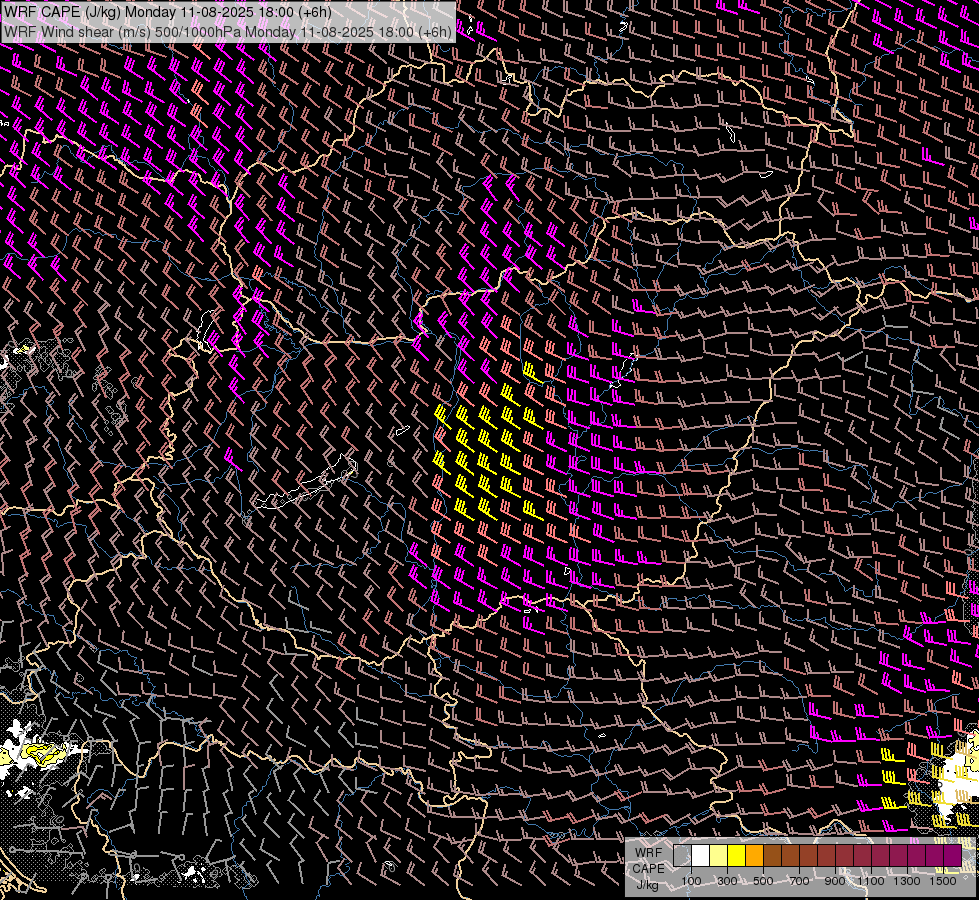979x900 pixels.
Task: Click the orange legend swatch
Action: click(x=754, y=855)
